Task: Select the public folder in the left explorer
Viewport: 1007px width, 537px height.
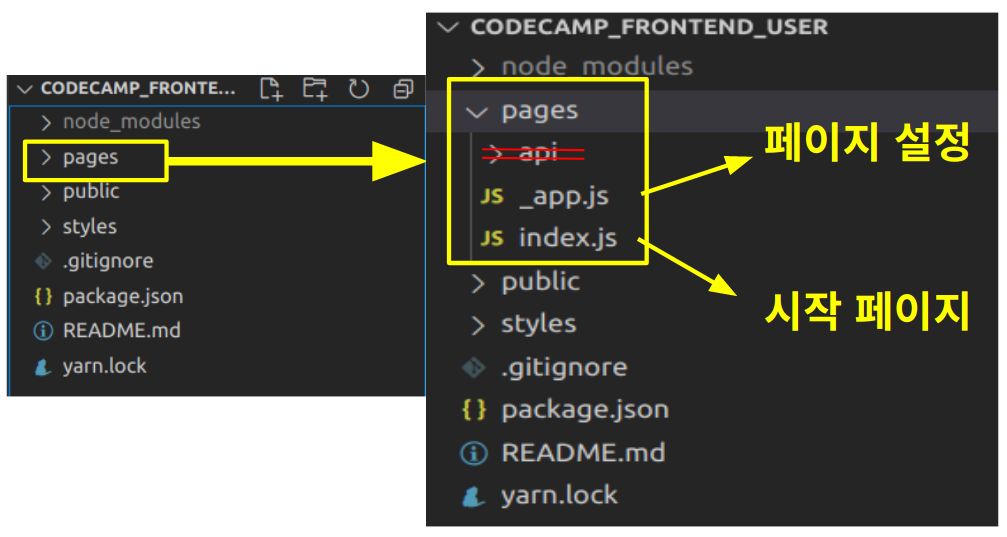Action: (91, 191)
